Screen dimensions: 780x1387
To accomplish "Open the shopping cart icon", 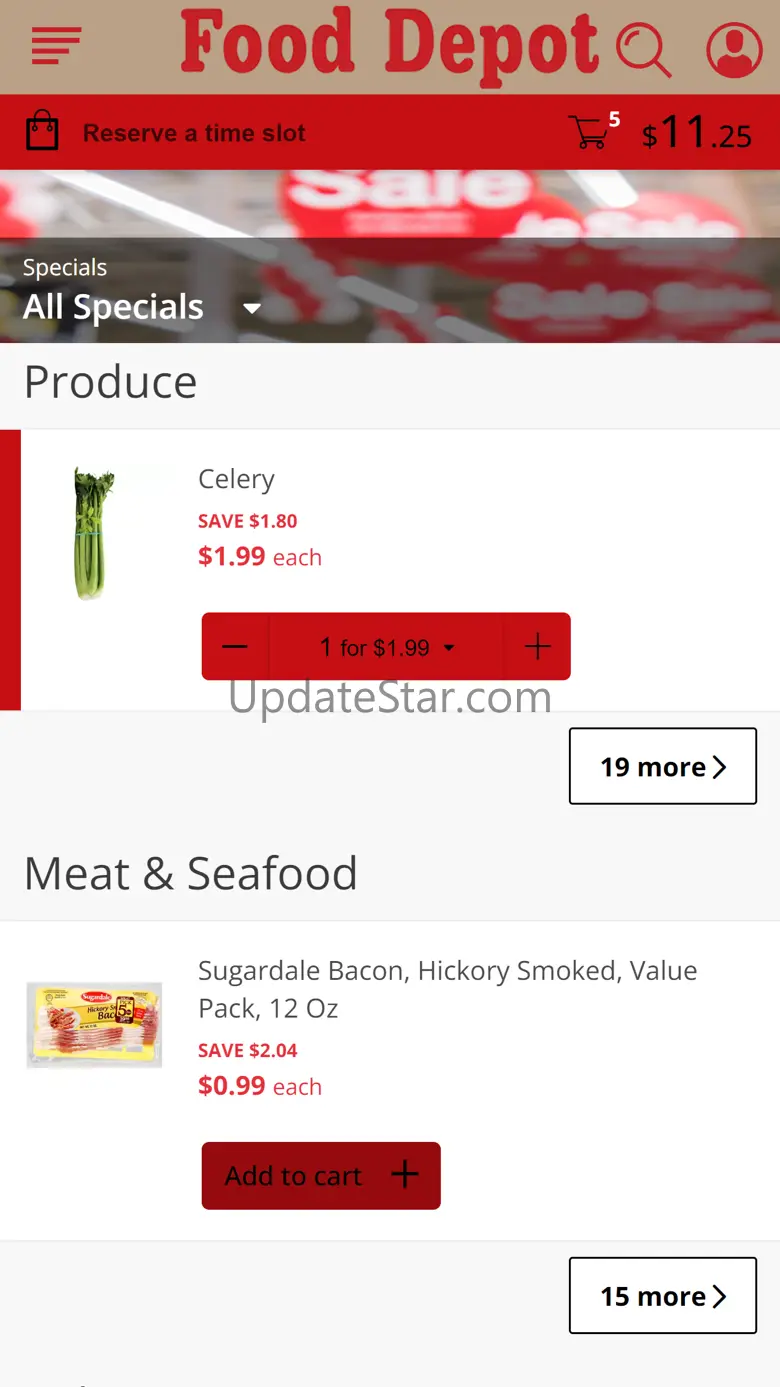I will 590,132.
